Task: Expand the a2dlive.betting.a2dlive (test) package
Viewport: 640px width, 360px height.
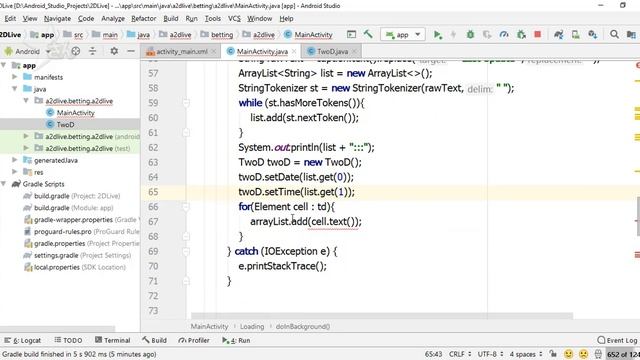Action: click(26, 148)
